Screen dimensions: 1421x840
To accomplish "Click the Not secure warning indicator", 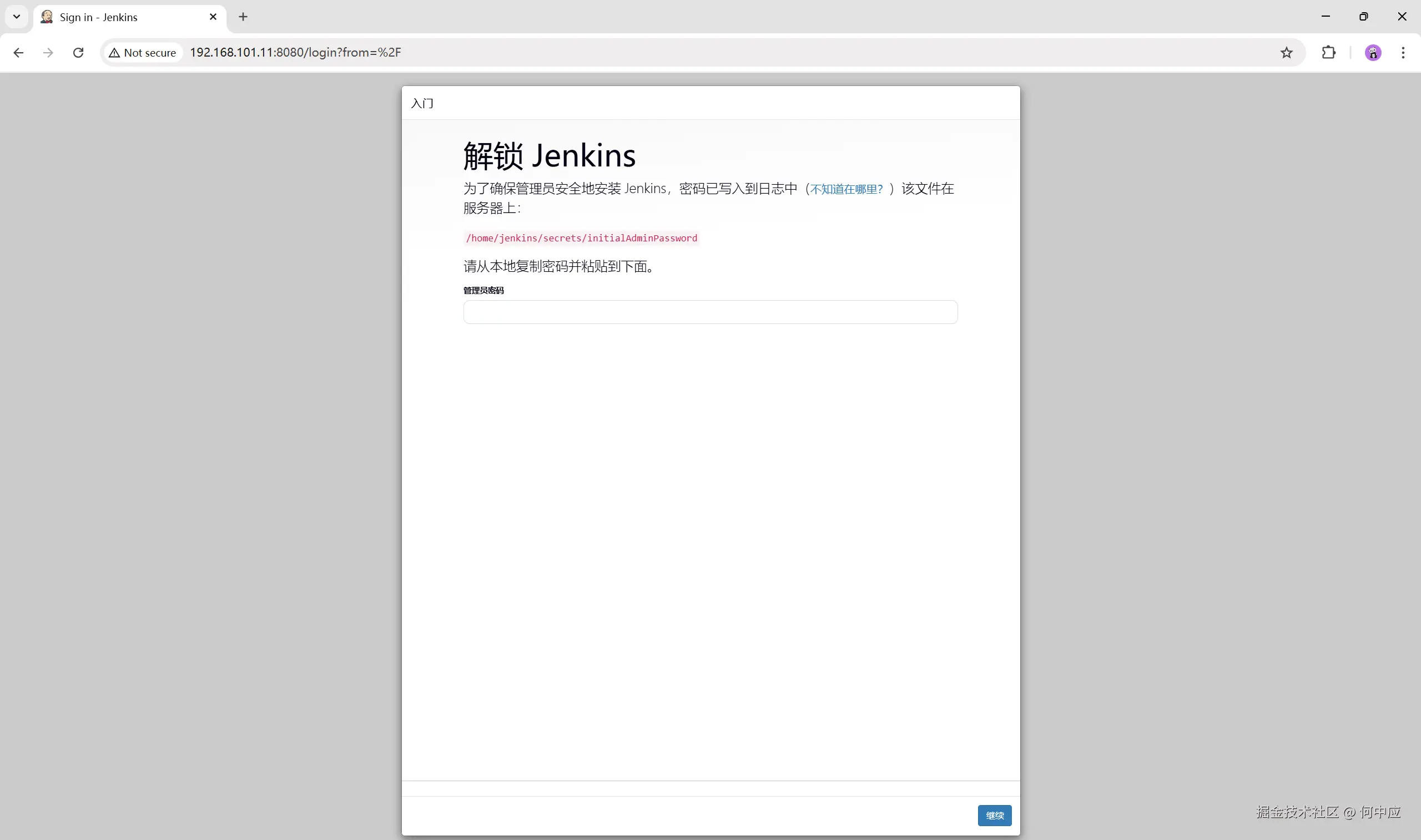I will click(143, 52).
